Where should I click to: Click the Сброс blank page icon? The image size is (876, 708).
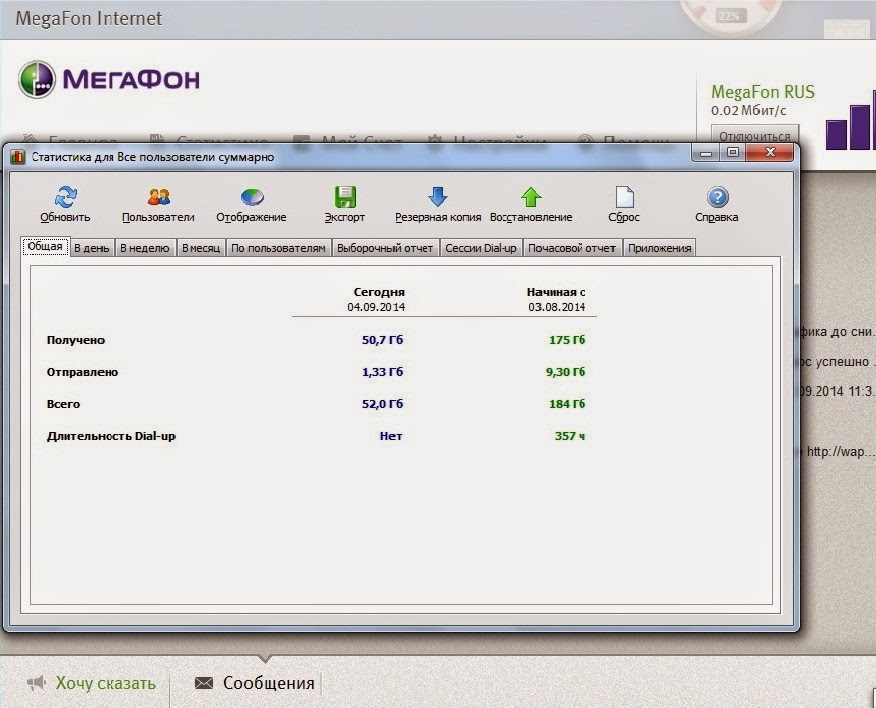(x=625, y=197)
